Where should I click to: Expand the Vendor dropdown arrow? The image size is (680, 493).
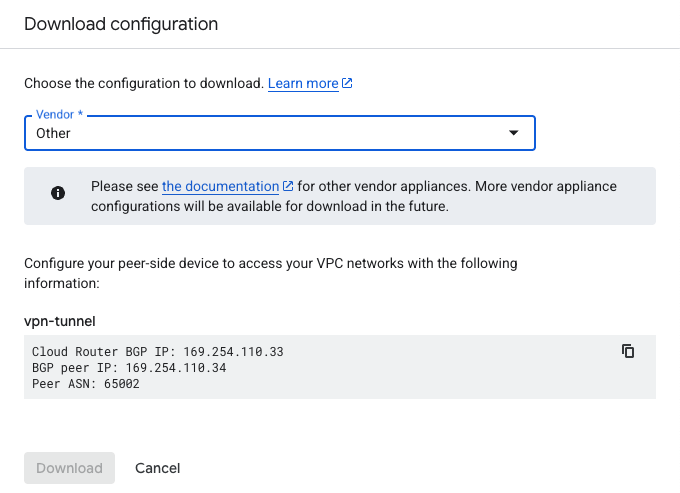[x=514, y=133]
